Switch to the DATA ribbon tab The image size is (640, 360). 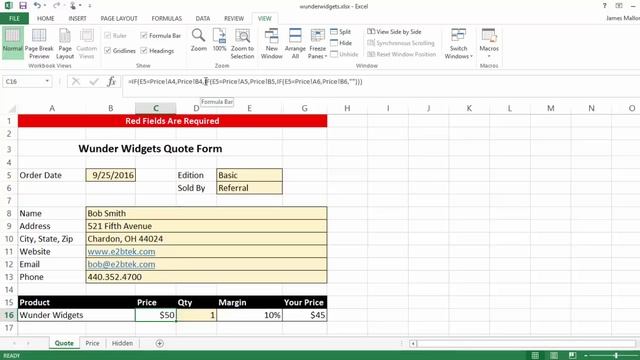[x=202, y=18]
